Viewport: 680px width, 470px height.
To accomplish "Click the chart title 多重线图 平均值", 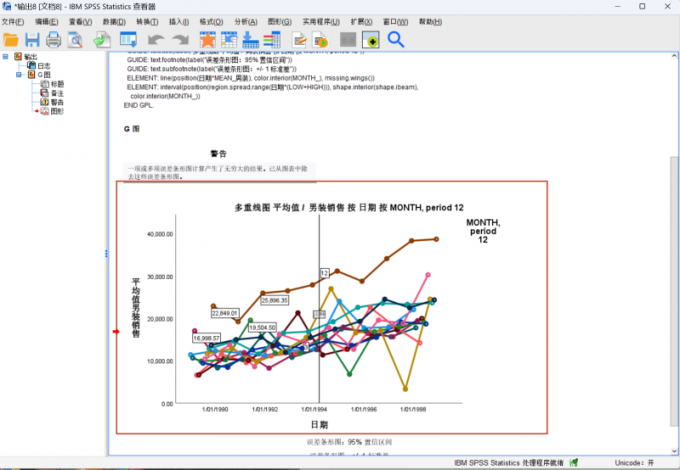I will (349, 208).
